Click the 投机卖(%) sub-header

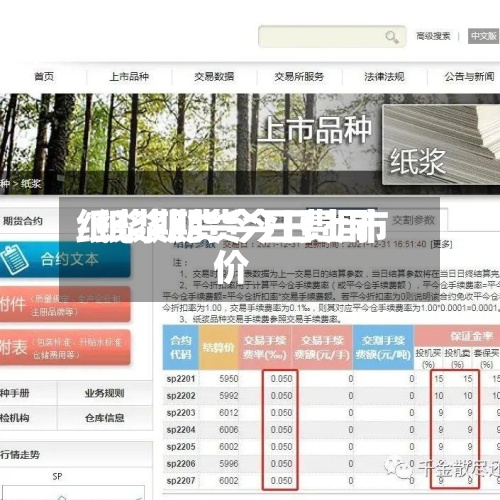point(457,358)
